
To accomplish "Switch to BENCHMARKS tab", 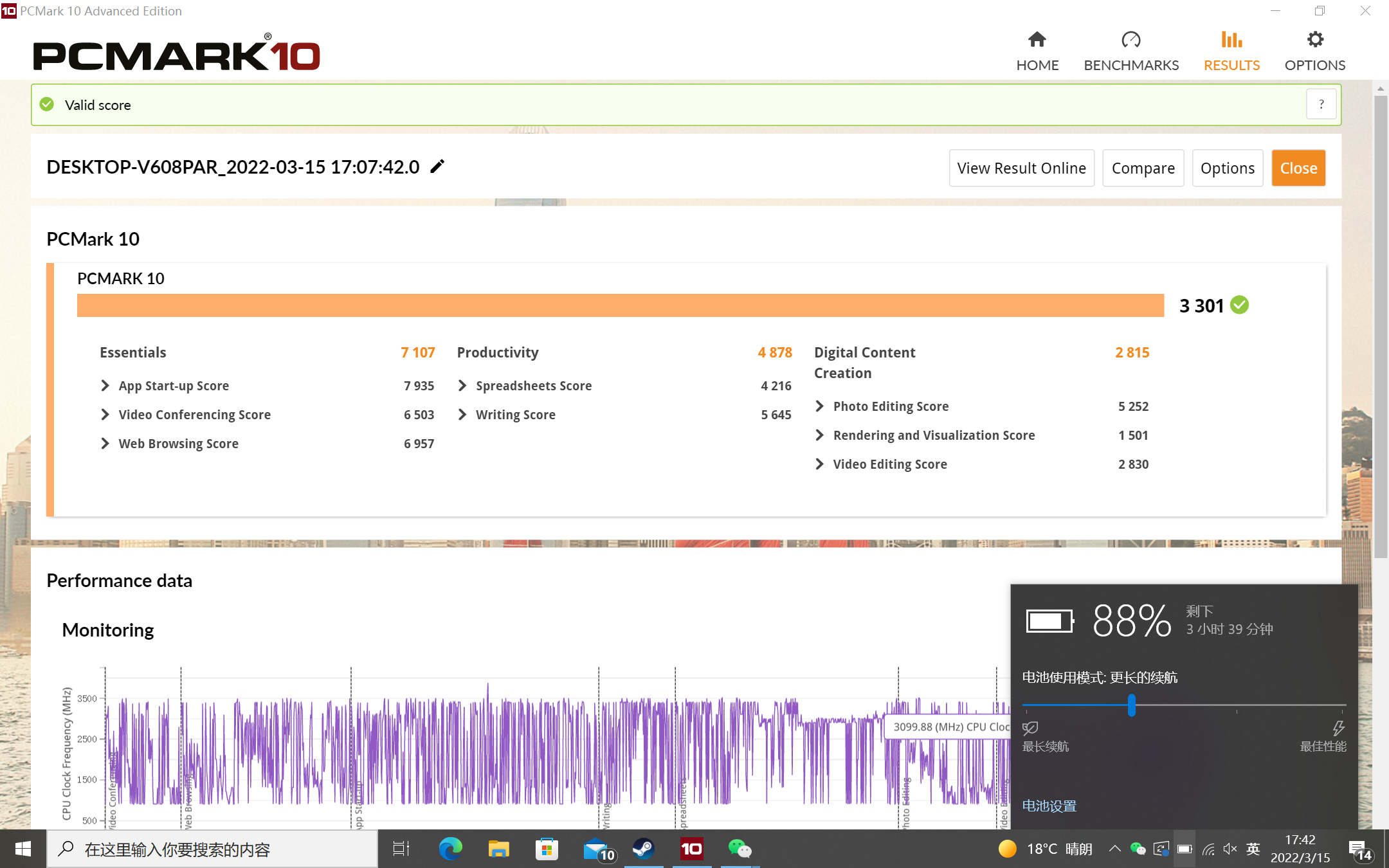I will [x=1131, y=51].
